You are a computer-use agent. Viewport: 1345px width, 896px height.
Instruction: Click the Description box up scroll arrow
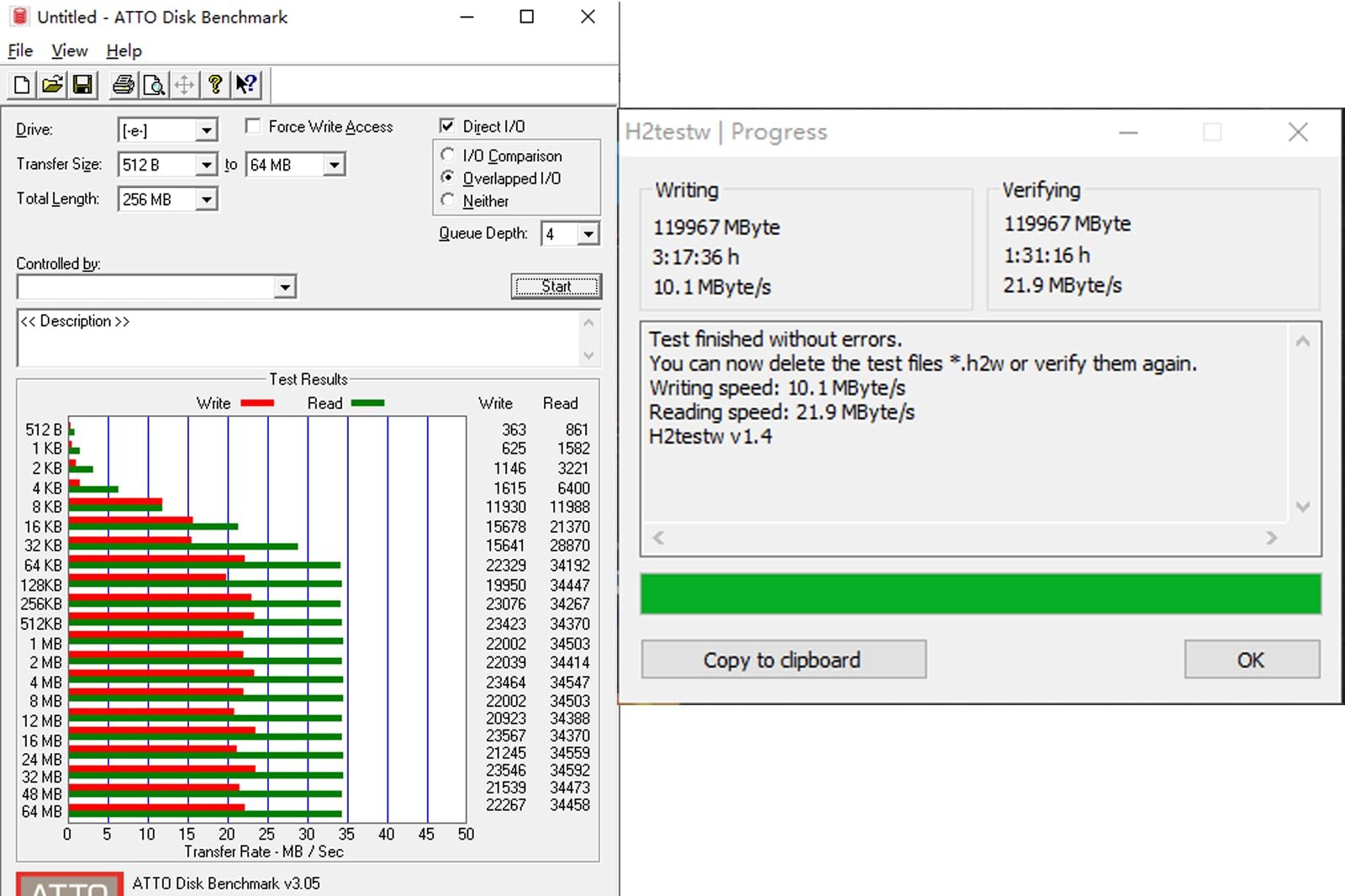point(588,323)
